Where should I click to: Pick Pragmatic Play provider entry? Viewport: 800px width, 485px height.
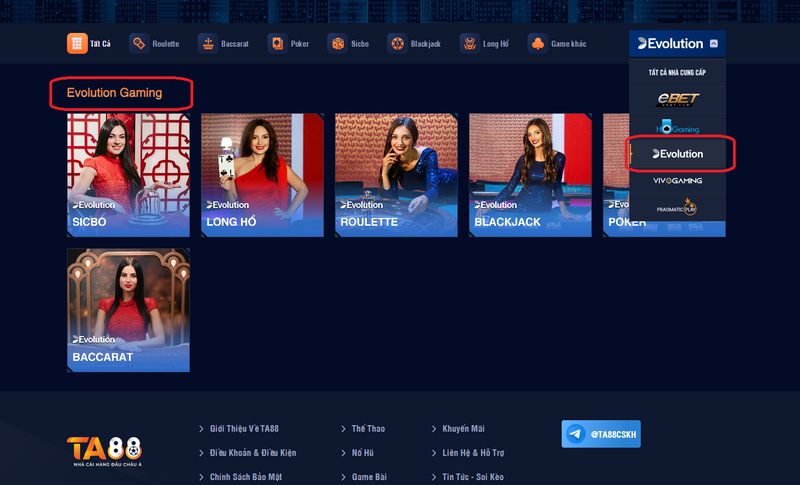pos(677,208)
